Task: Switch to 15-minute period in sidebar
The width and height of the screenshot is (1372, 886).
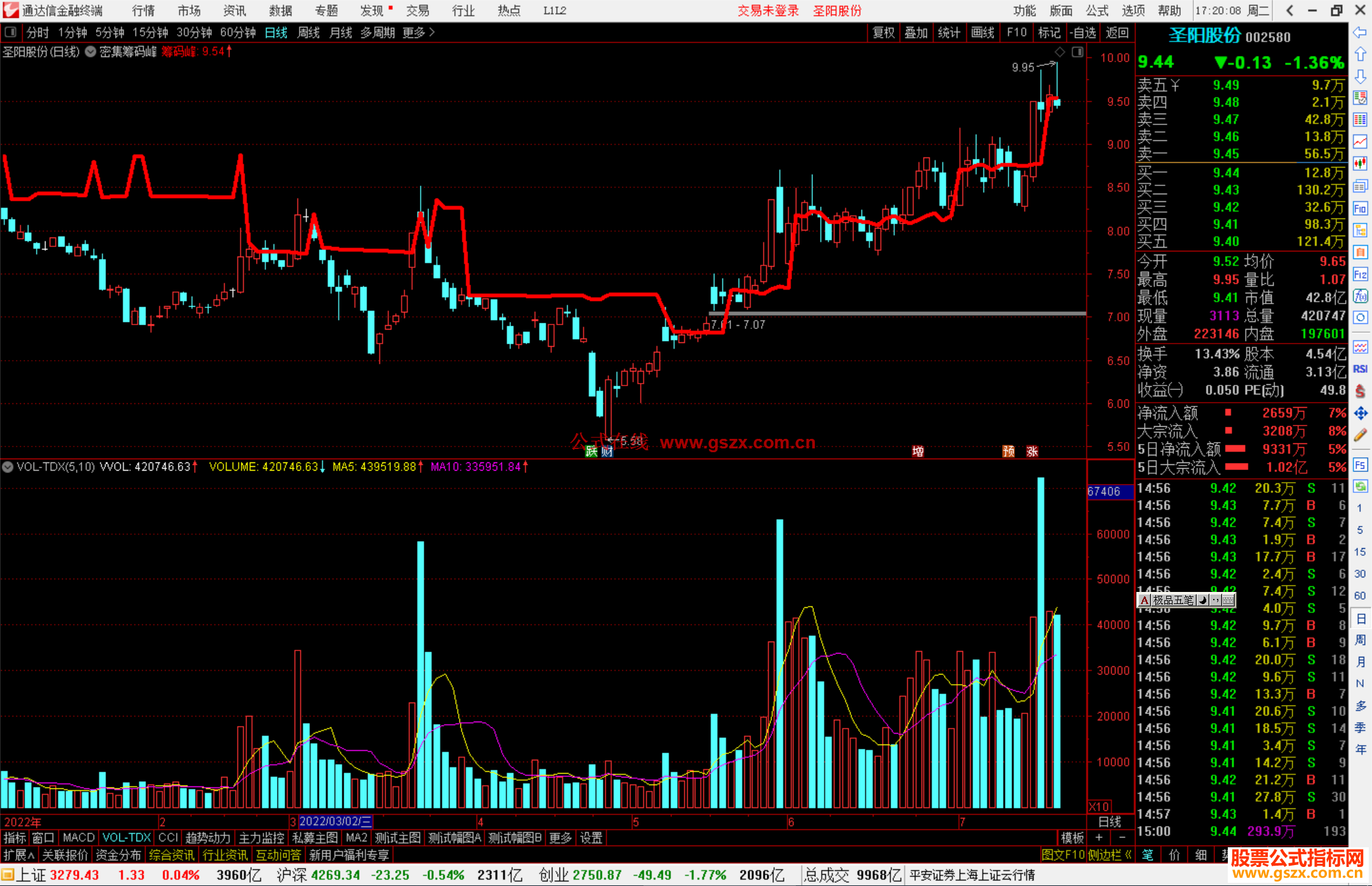Action: click(x=1360, y=551)
